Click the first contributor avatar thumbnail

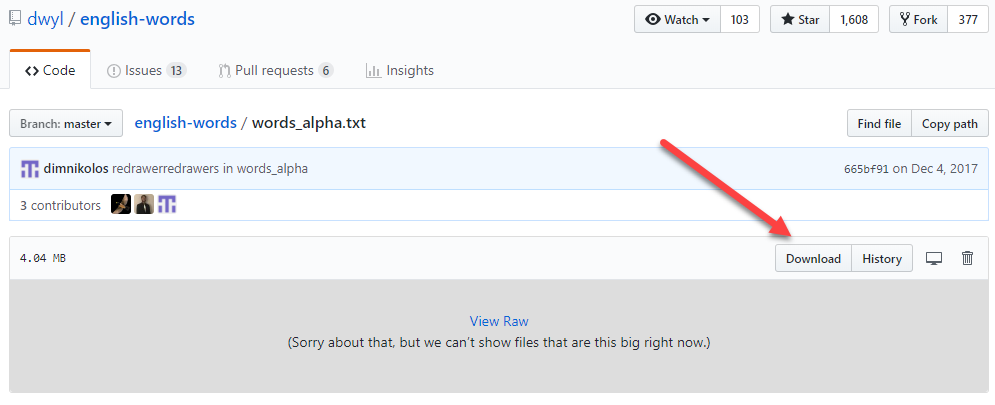coord(121,205)
